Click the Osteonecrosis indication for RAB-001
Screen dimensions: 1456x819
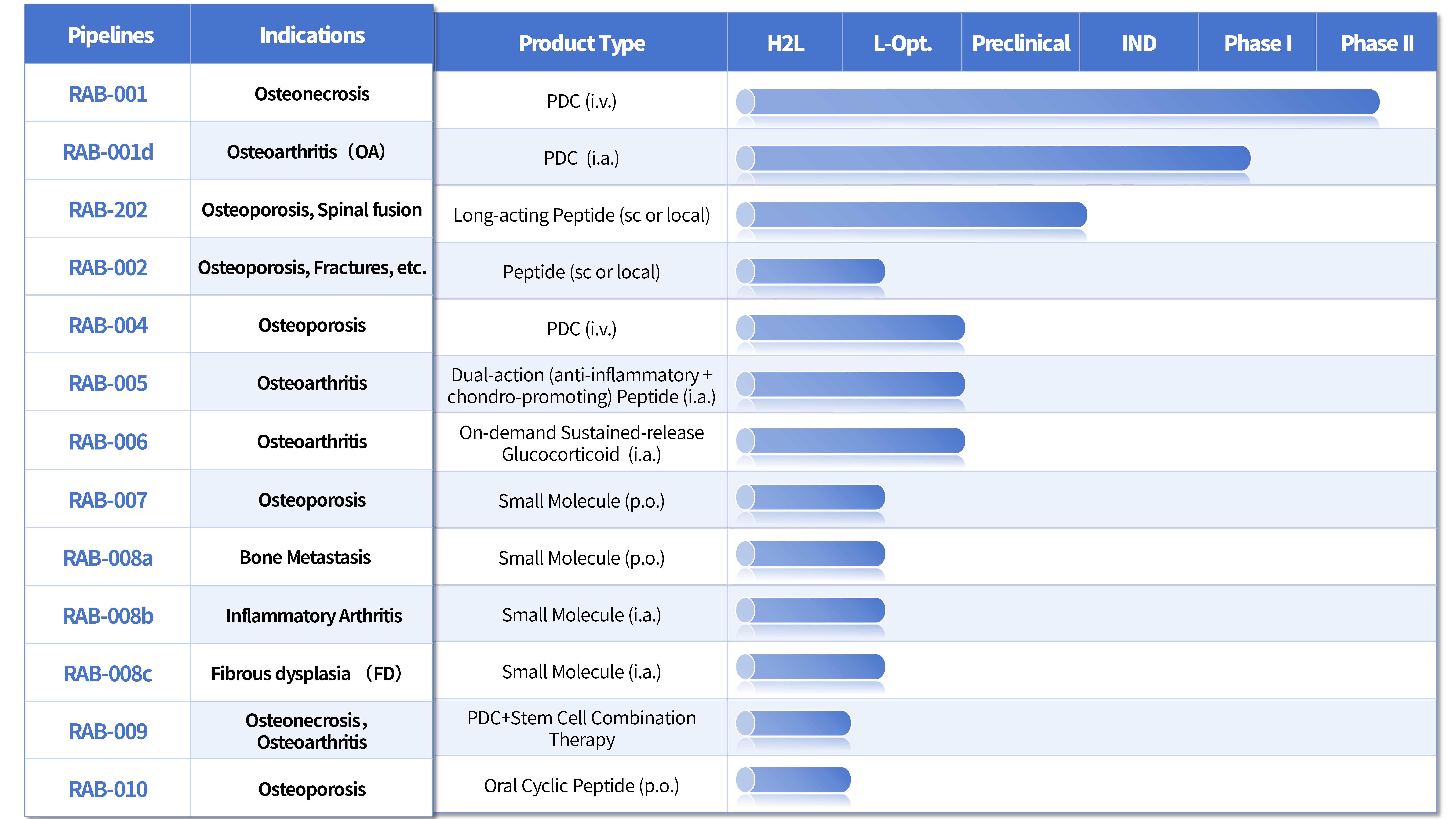(312, 94)
